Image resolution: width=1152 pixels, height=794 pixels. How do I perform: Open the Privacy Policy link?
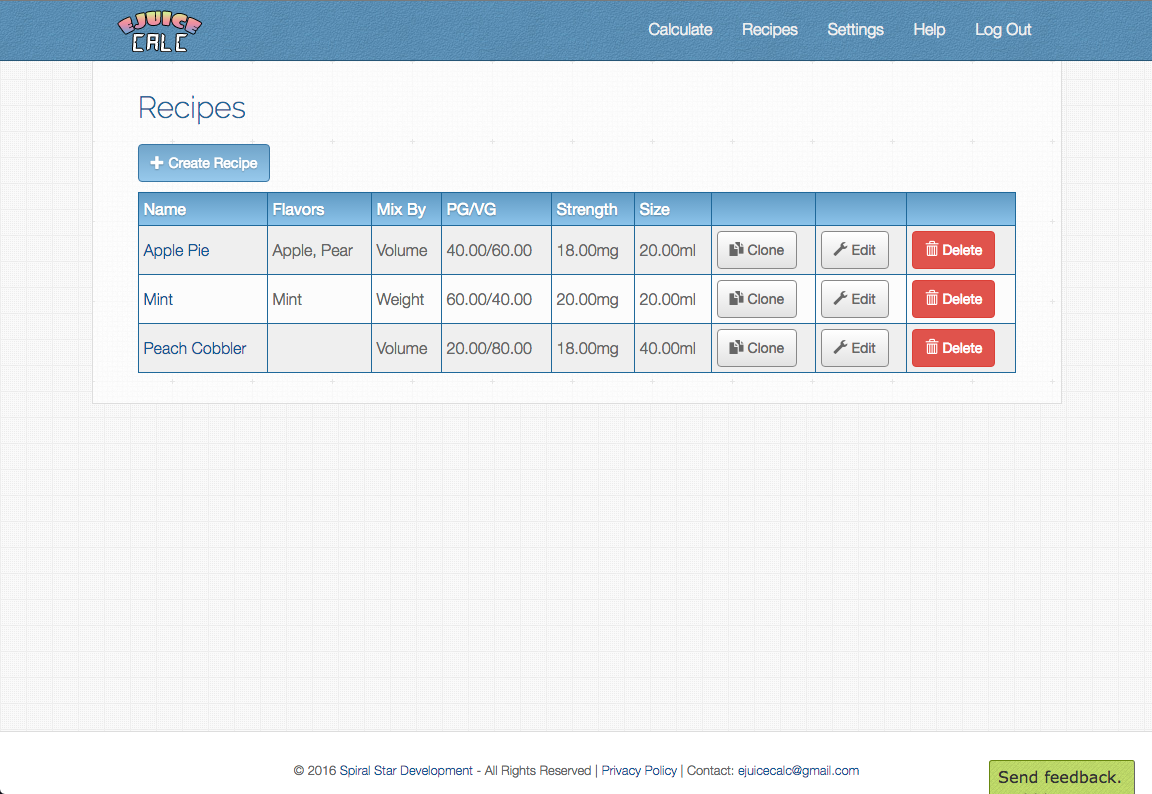(x=639, y=770)
